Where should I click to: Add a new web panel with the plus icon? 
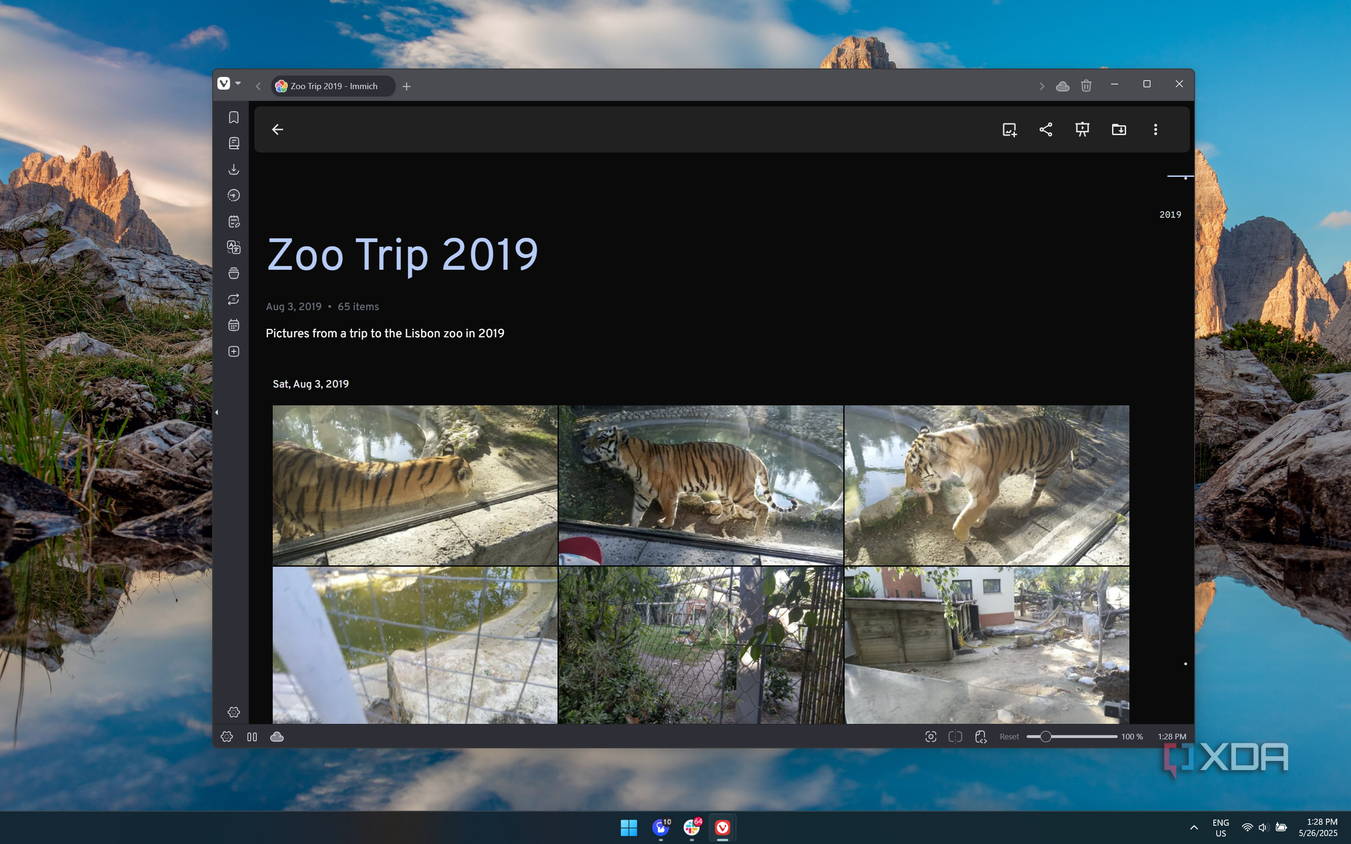233,351
